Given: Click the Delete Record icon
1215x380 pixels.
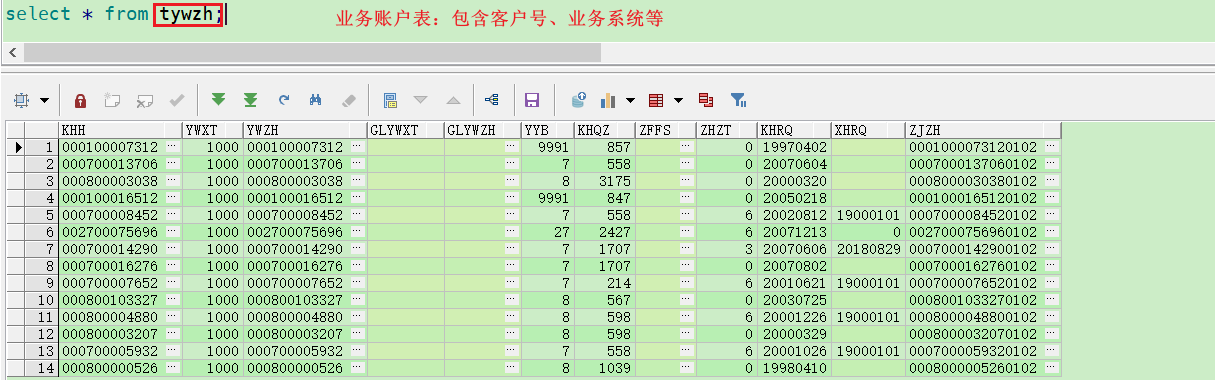Looking at the screenshot, I should 144,100.
